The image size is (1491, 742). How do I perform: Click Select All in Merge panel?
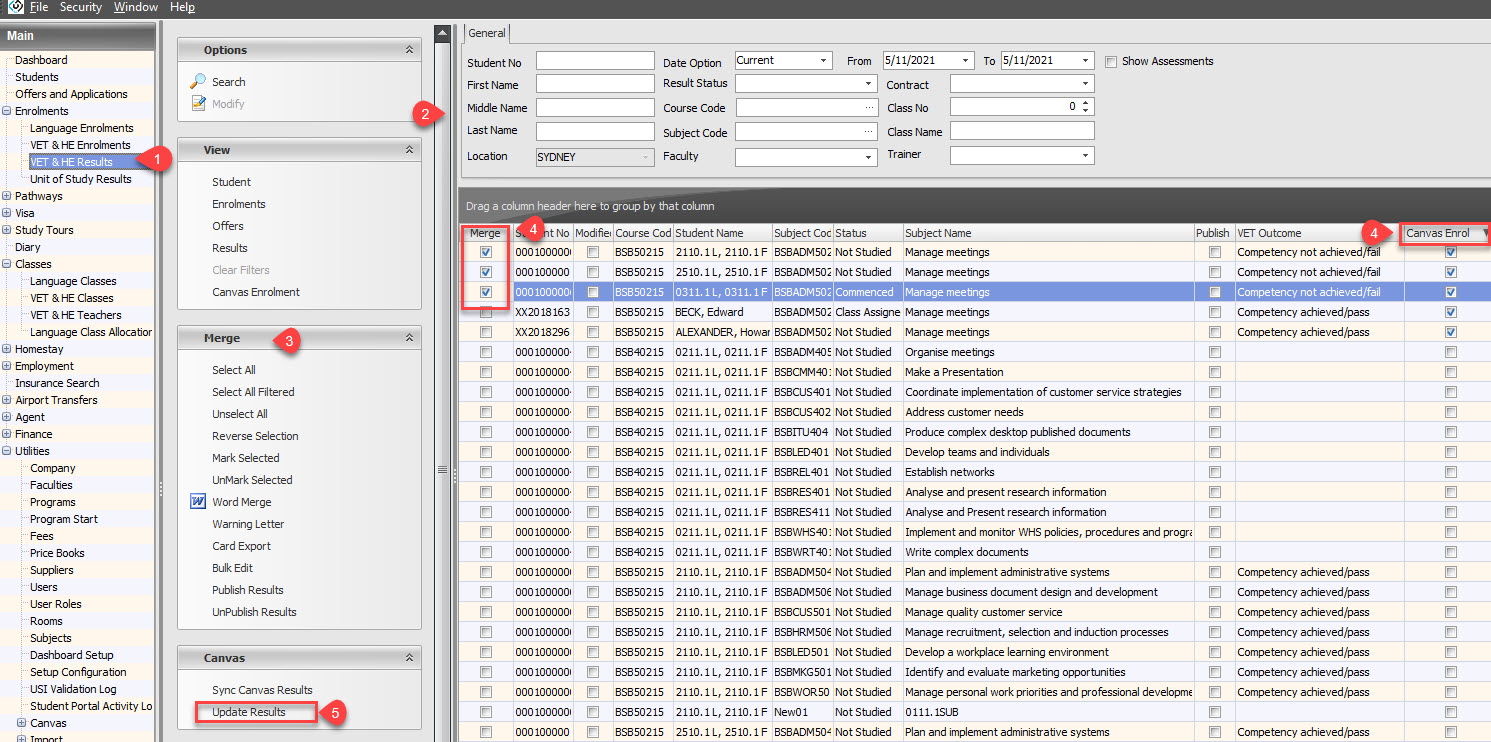point(234,370)
